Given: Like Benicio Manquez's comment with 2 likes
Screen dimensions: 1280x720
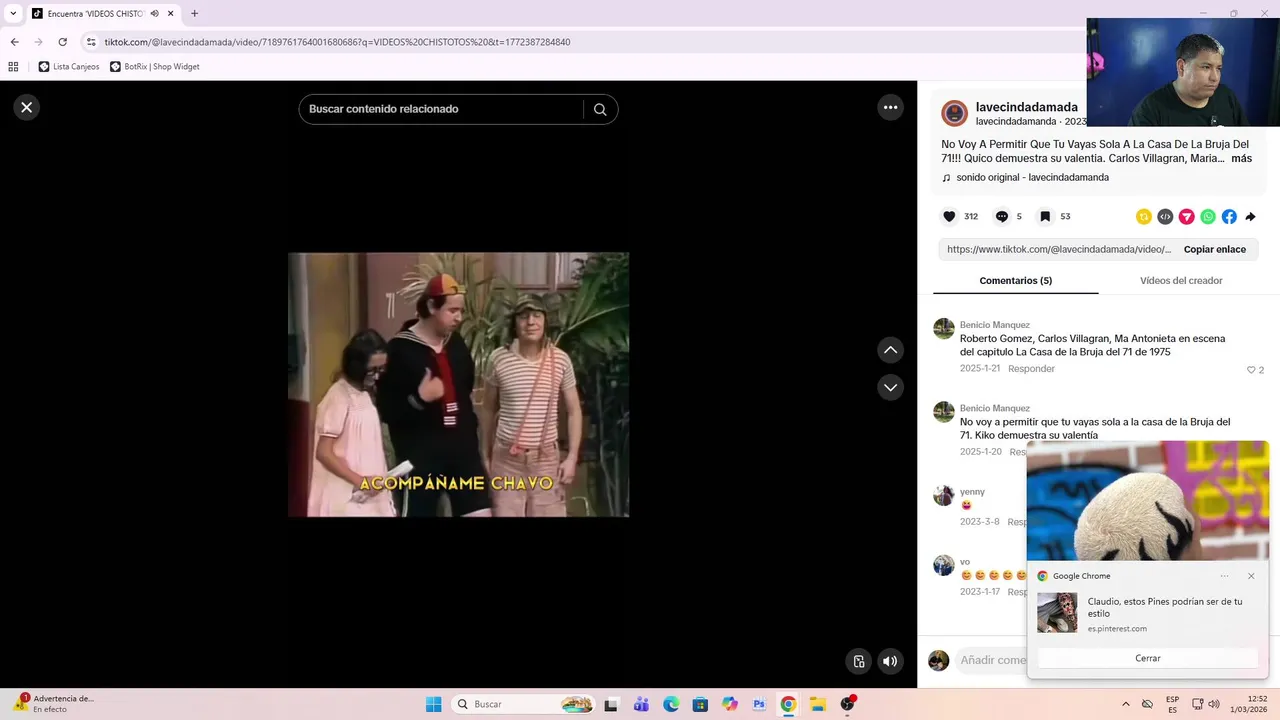Looking at the screenshot, I should coord(1250,370).
